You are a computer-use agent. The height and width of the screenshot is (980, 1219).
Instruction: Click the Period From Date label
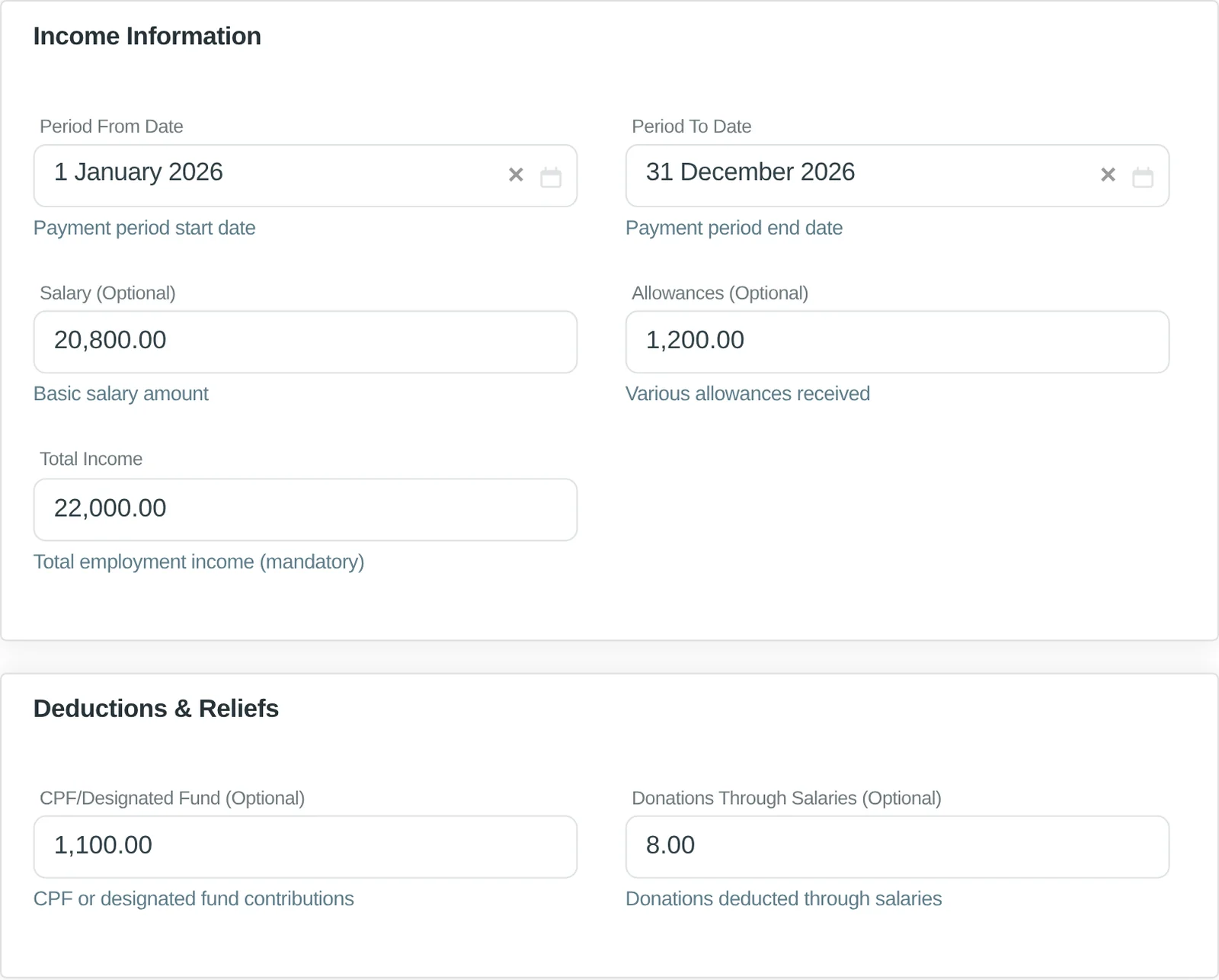coord(111,127)
